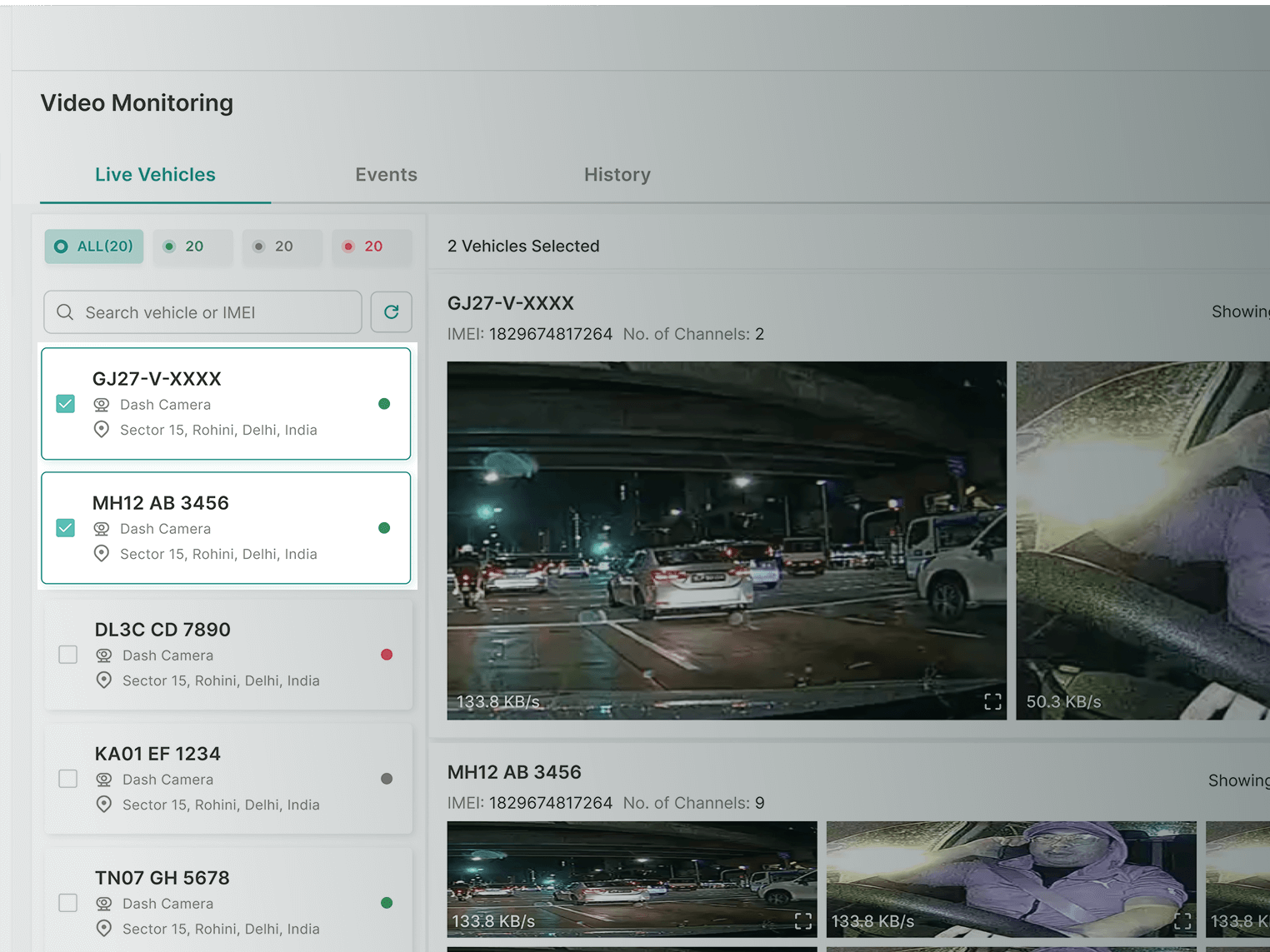Click the location pin on MH12 AB 3456
Viewport: 1270px width, 952px height.
(102, 553)
